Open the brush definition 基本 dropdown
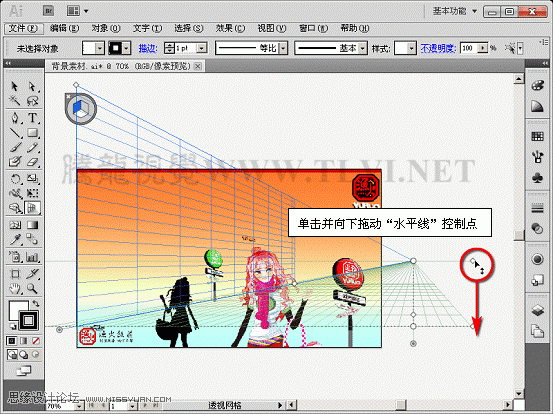This screenshot has width=553, height=414. [x=363, y=48]
